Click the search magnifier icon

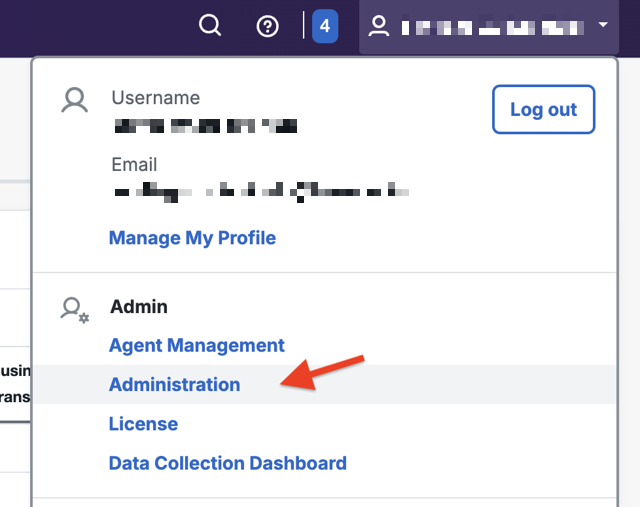pyautogui.click(x=210, y=26)
